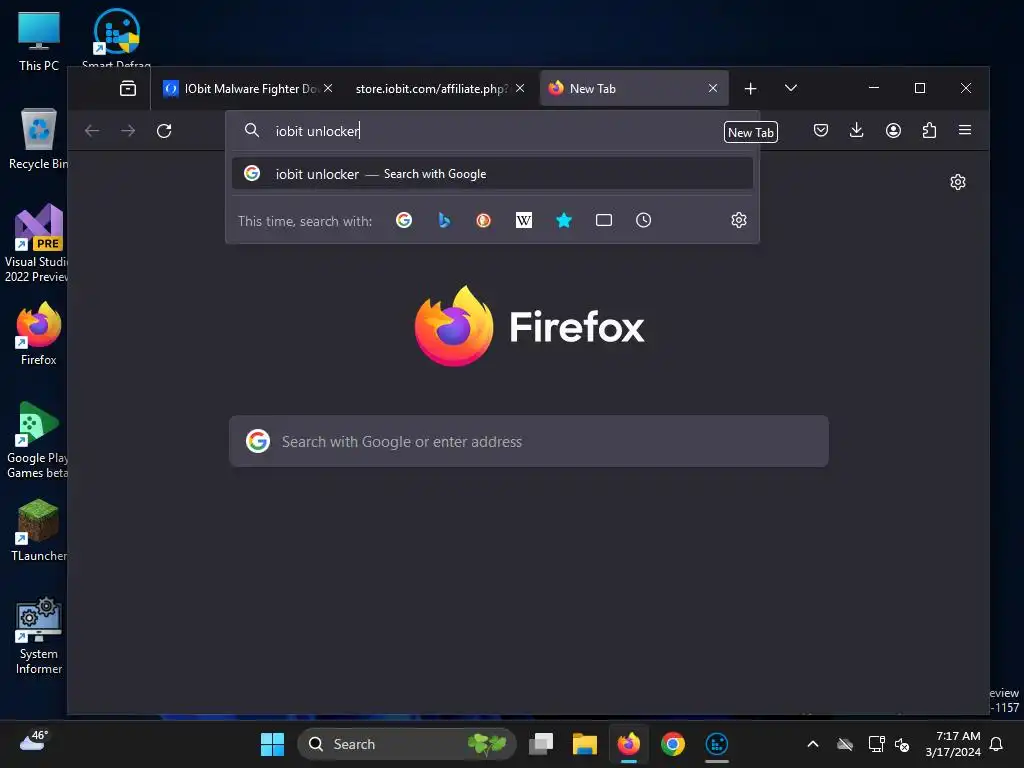Open System Informer desktop shortcut

click(x=39, y=635)
